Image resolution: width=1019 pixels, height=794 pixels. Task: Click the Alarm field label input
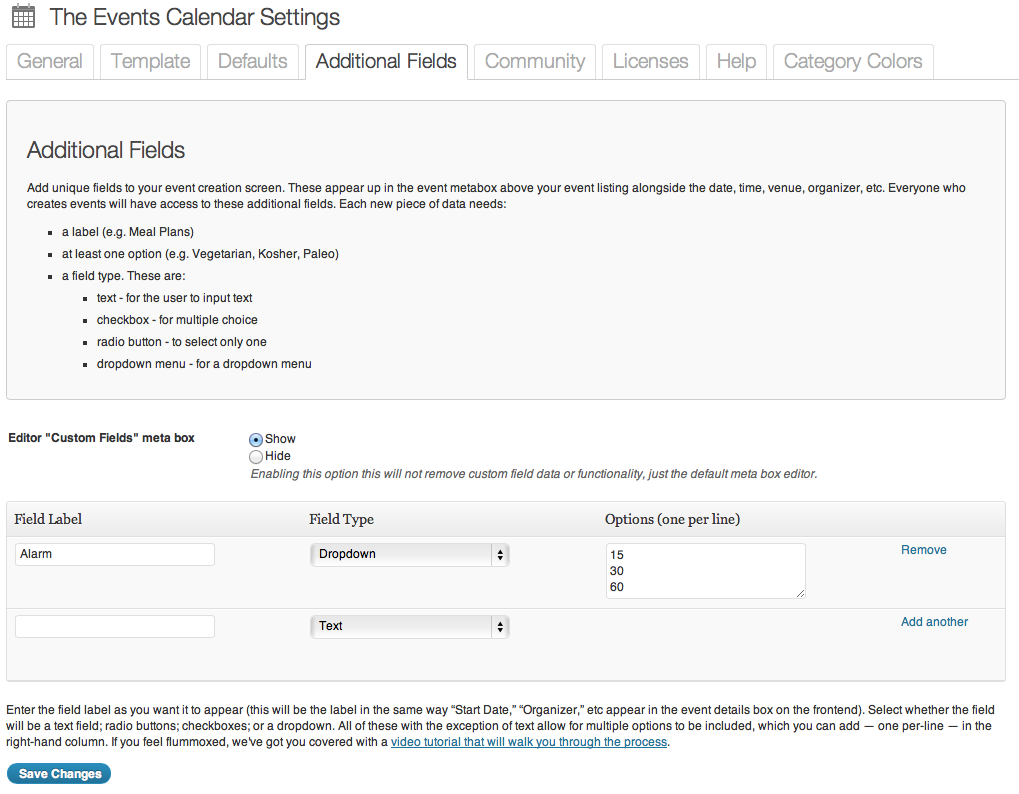(x=114, y=554)
